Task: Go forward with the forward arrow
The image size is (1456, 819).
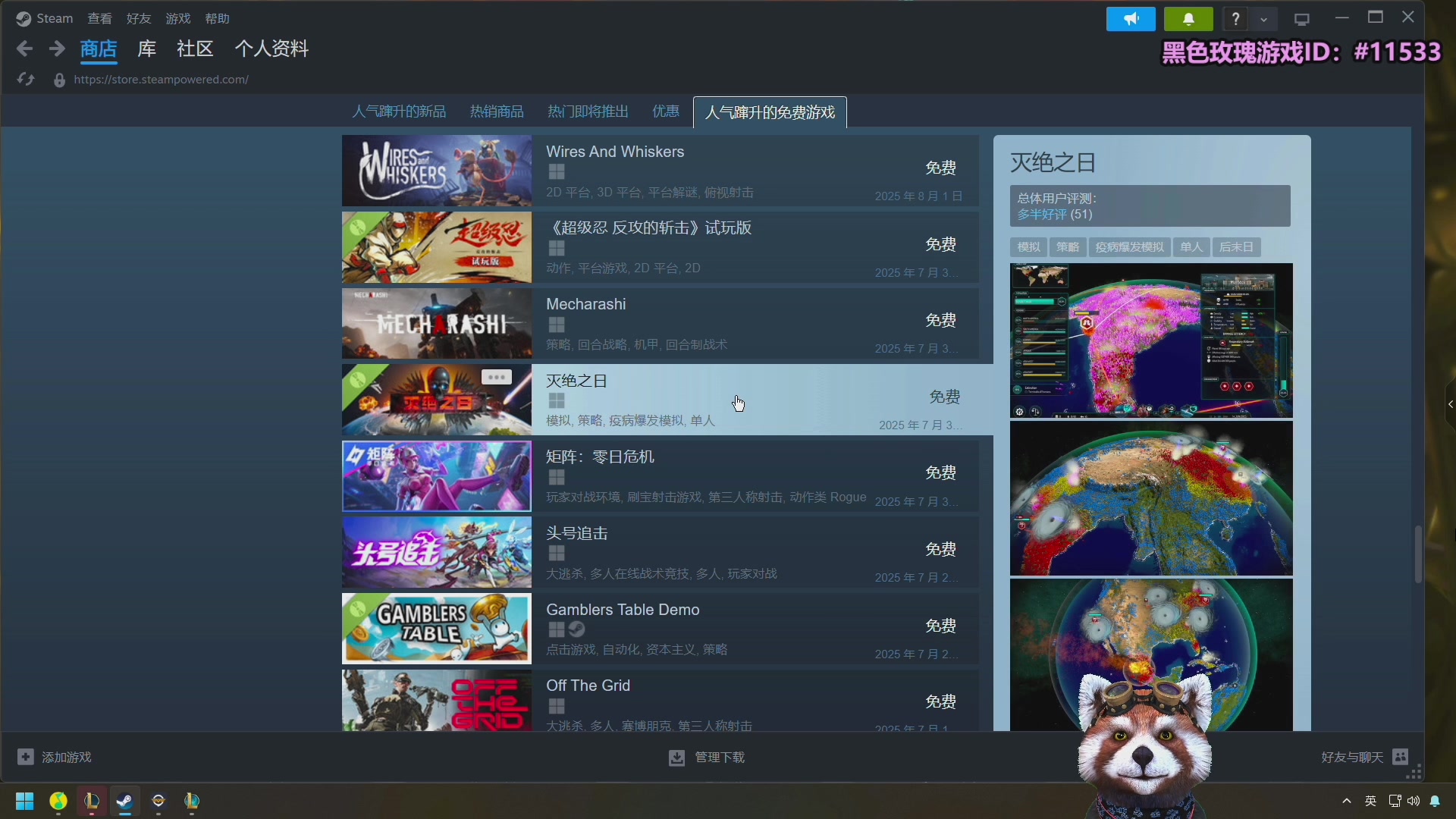Action: click(57, 49)
